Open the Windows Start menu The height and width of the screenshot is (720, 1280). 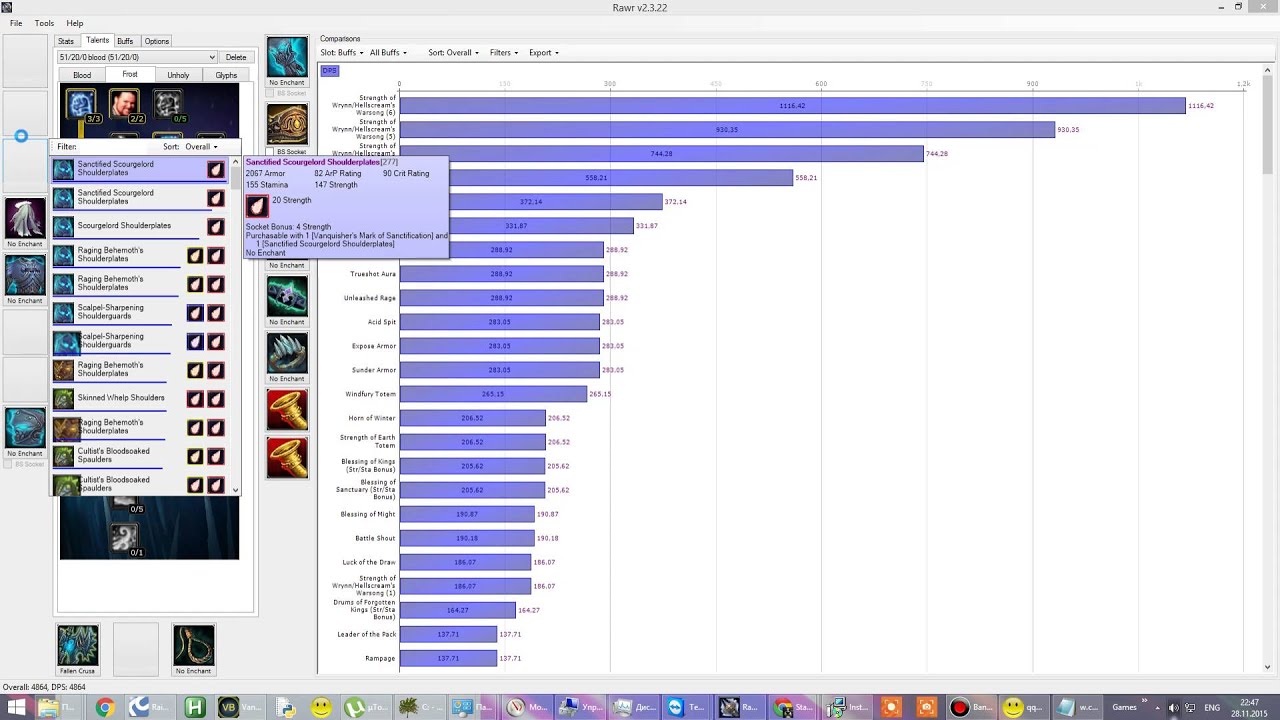coord(15,707)
